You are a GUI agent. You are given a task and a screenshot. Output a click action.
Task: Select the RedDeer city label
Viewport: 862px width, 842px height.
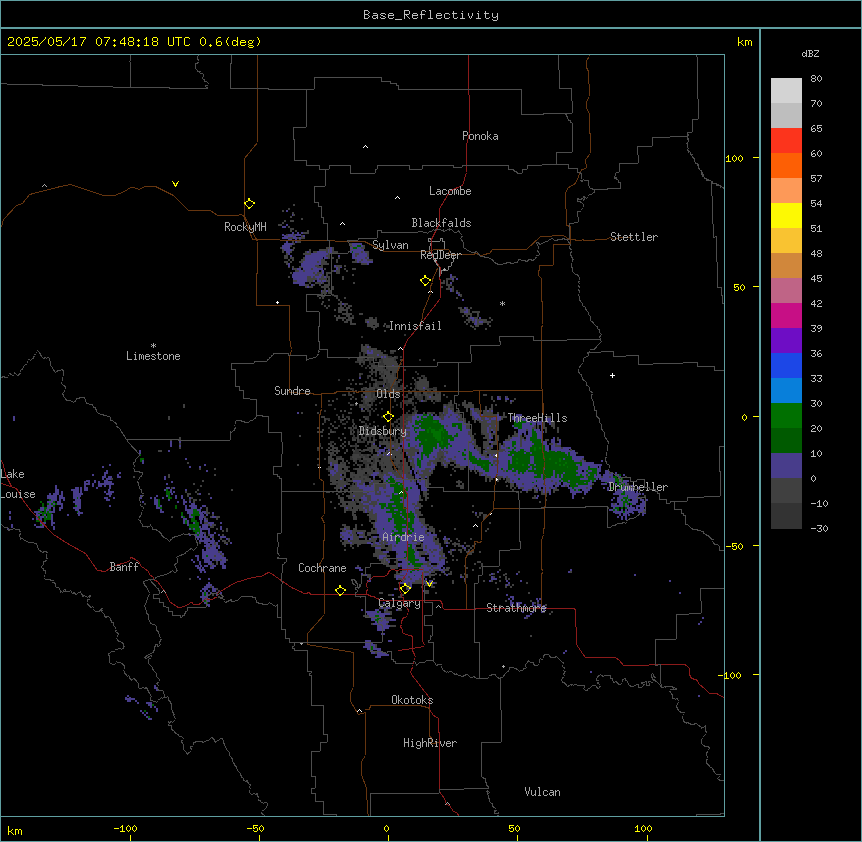tap(440, 255)
